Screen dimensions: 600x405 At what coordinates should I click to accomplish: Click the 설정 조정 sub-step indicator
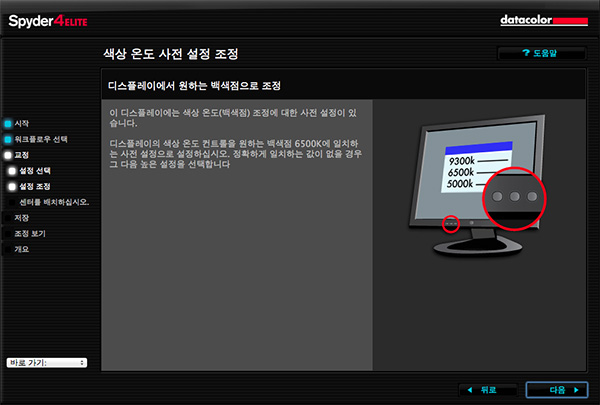(x=13, y=186)
